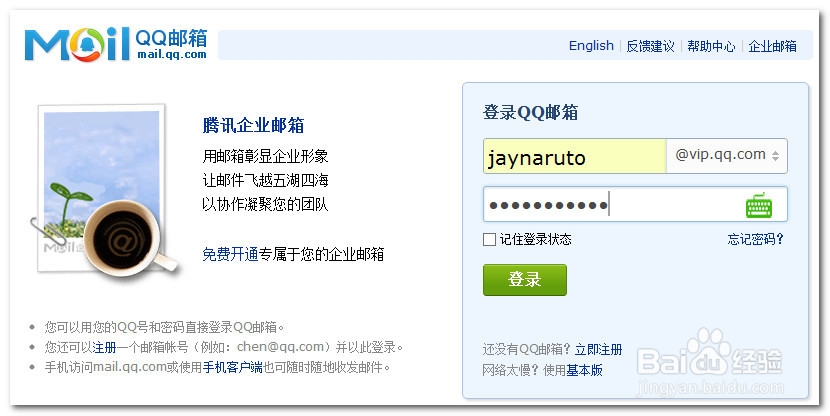Click text 用邮箱彰显企业形象
This screenshot has height=416, width=830.
265,156
